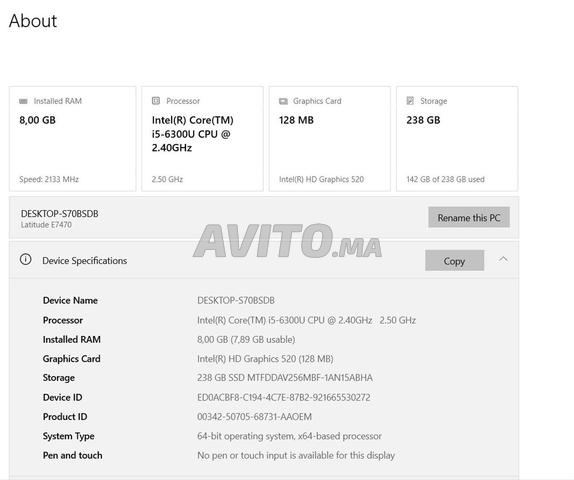The width and height of the screenshot is (574, 480).
Task: Click the Processor card title
Action: [183, 101]
